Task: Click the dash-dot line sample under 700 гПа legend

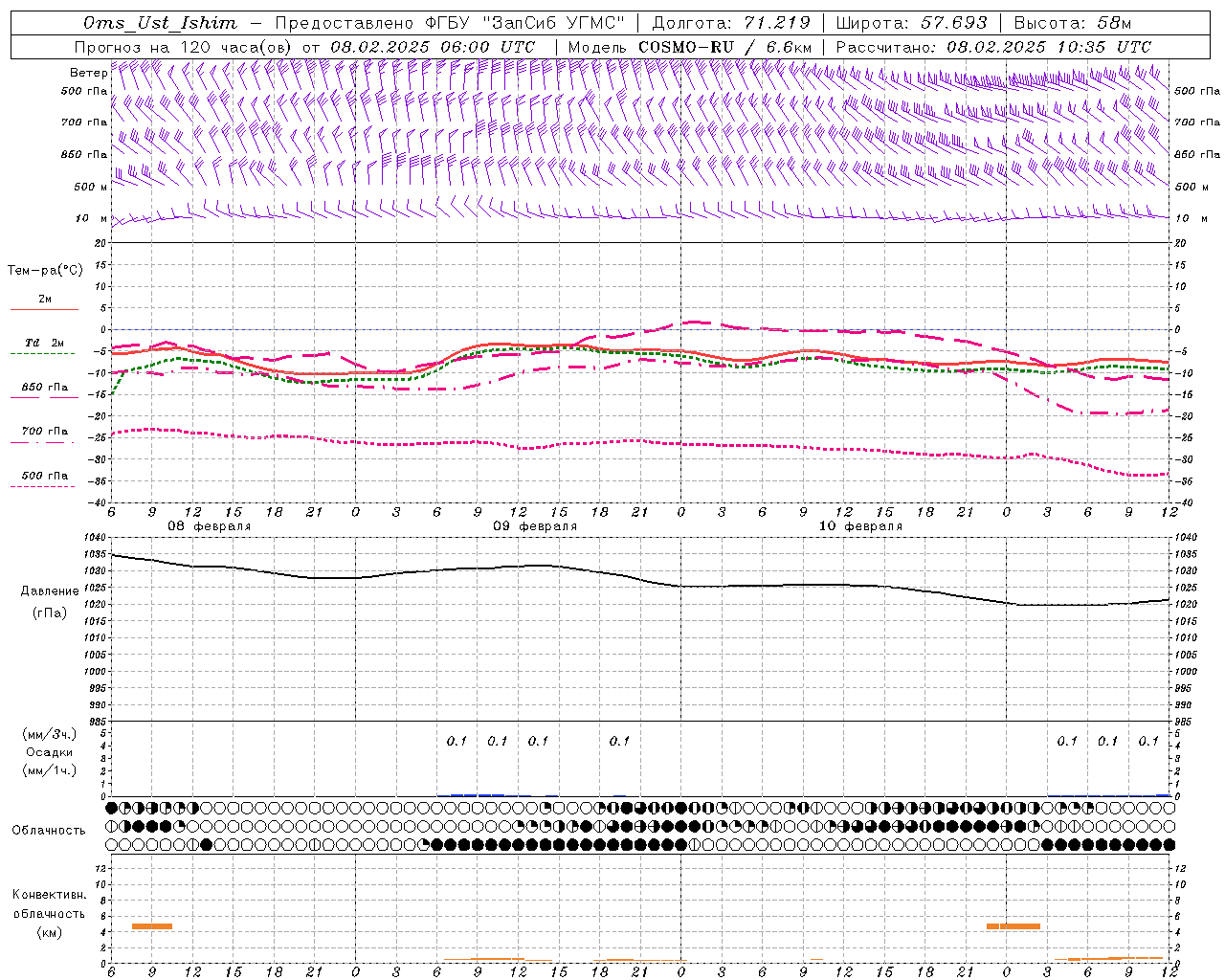Action: pyautogui.click(x=43, y=442)
